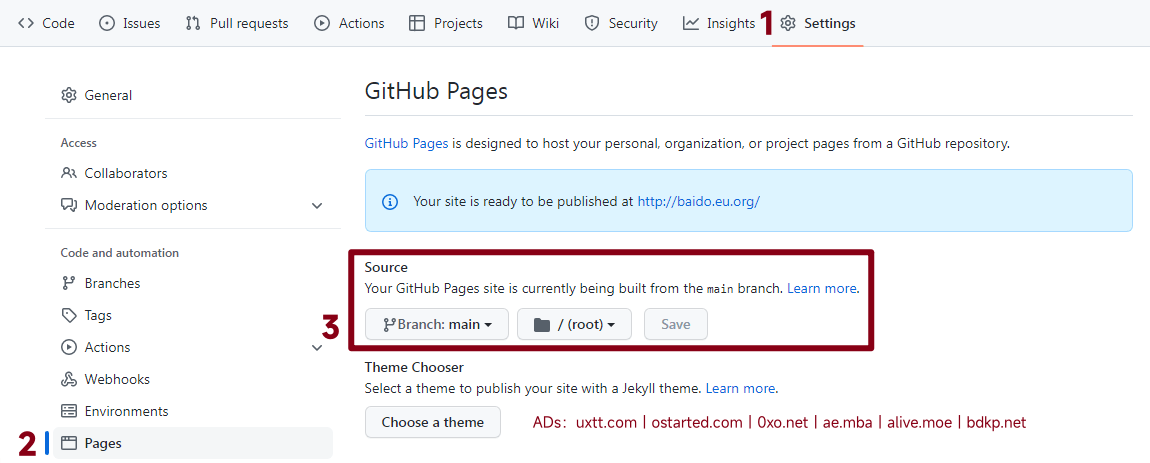Click the Issues circle-dot icon

[106, 23]
